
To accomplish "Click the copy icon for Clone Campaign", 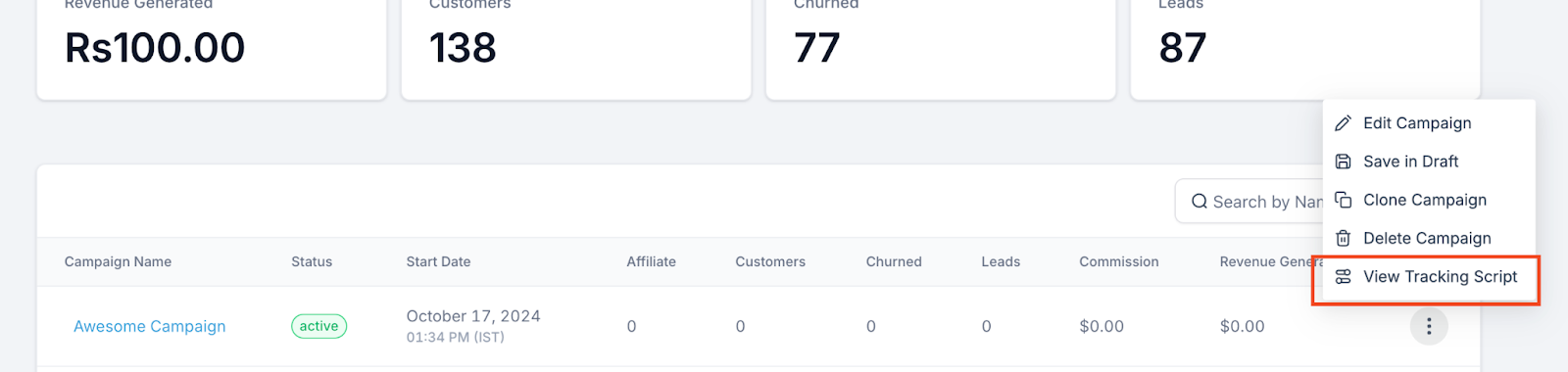I will pos(1343,200).
